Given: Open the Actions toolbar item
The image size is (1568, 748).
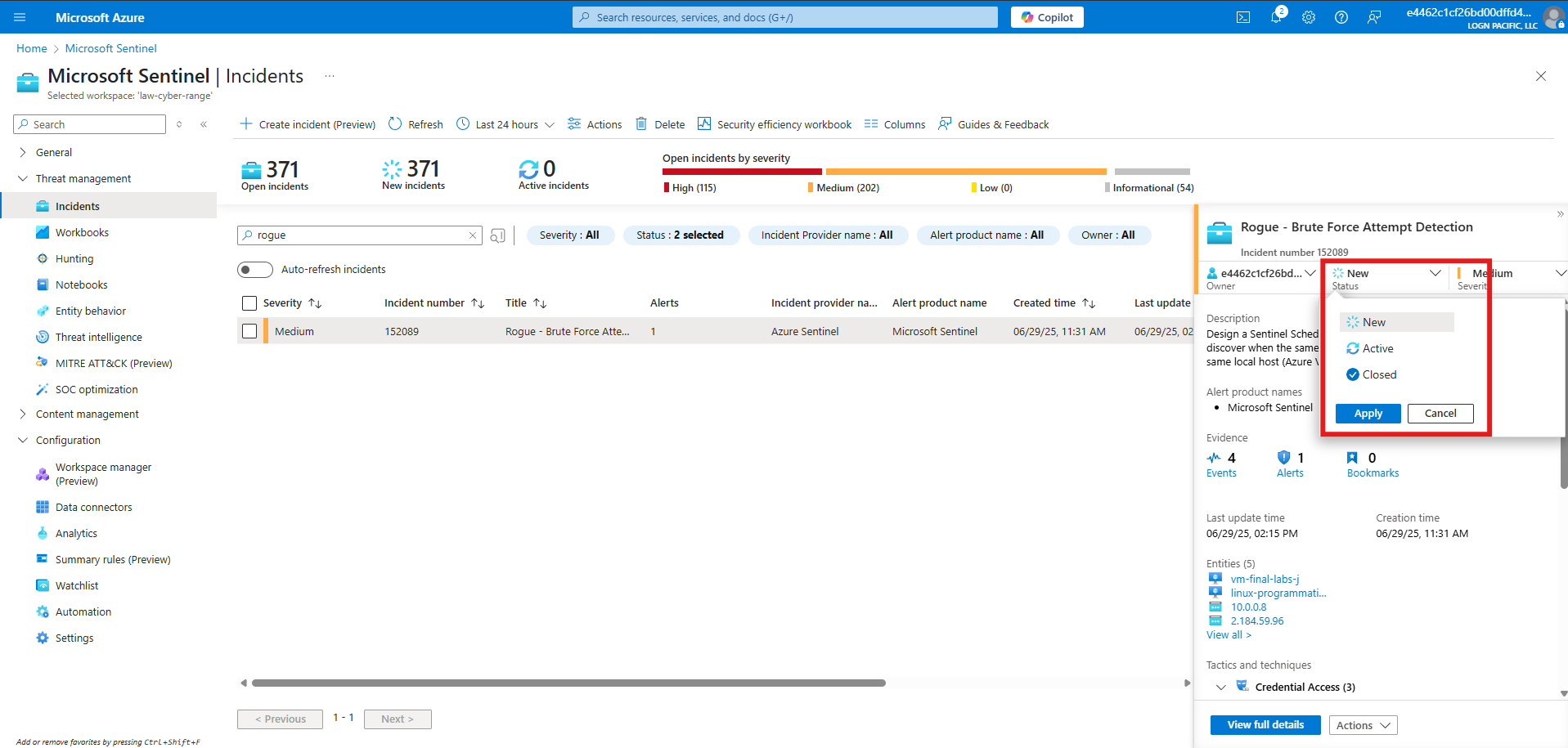Looking at the screenshot, I should point(595,124).
